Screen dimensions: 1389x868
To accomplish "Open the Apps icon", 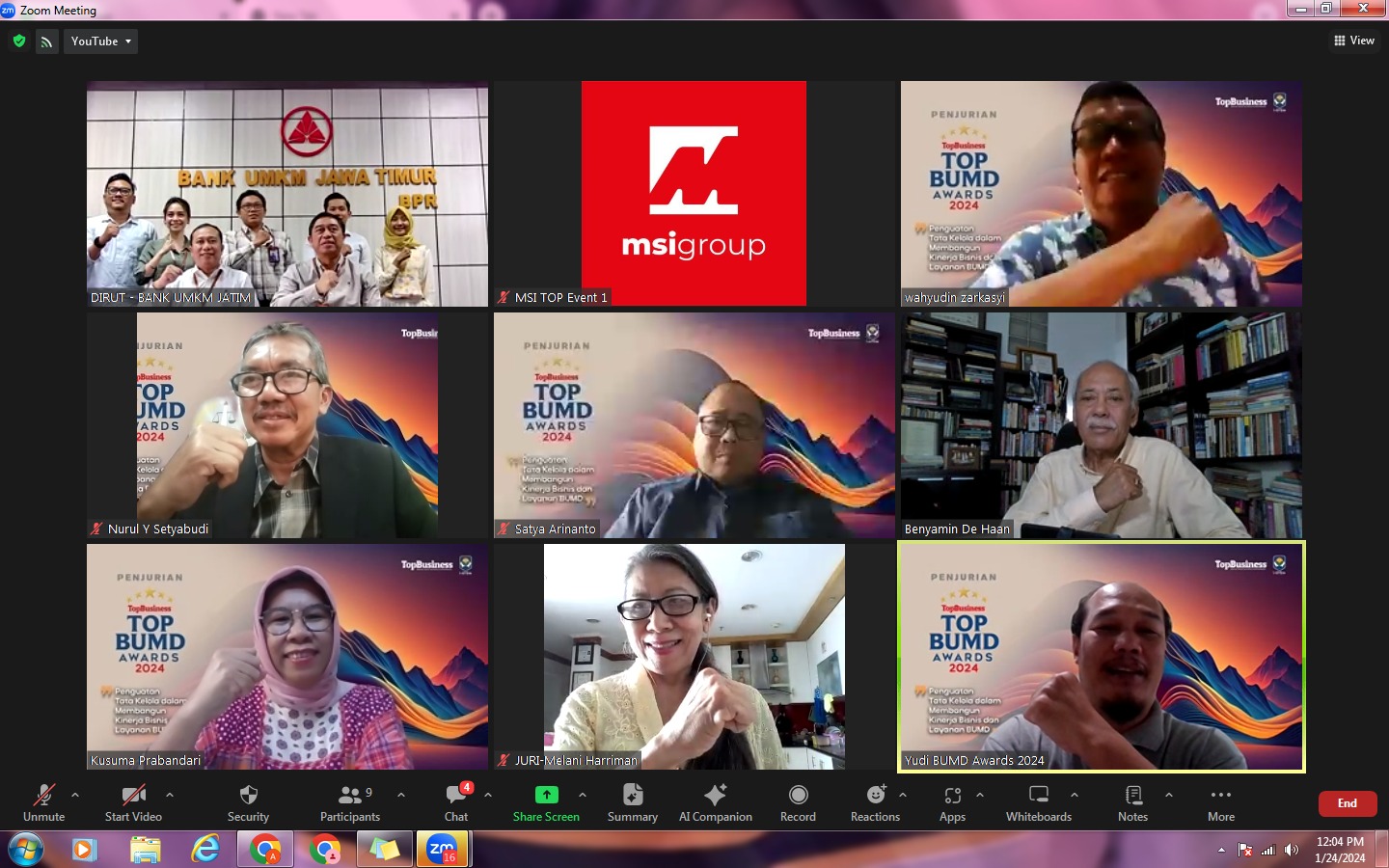I will pyautogui.click(x=953, y=796).
